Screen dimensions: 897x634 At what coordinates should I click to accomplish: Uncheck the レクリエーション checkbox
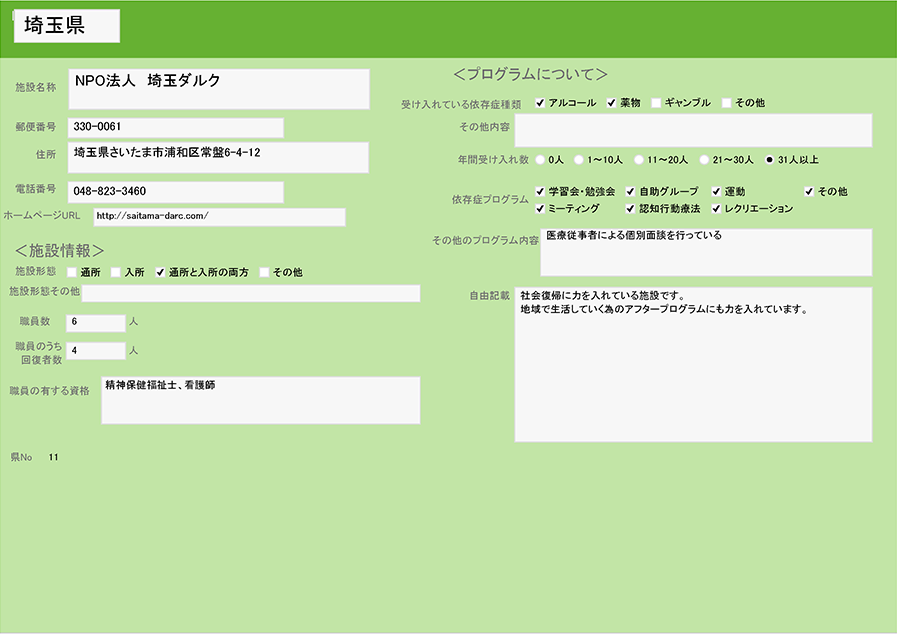coord(717,209)
